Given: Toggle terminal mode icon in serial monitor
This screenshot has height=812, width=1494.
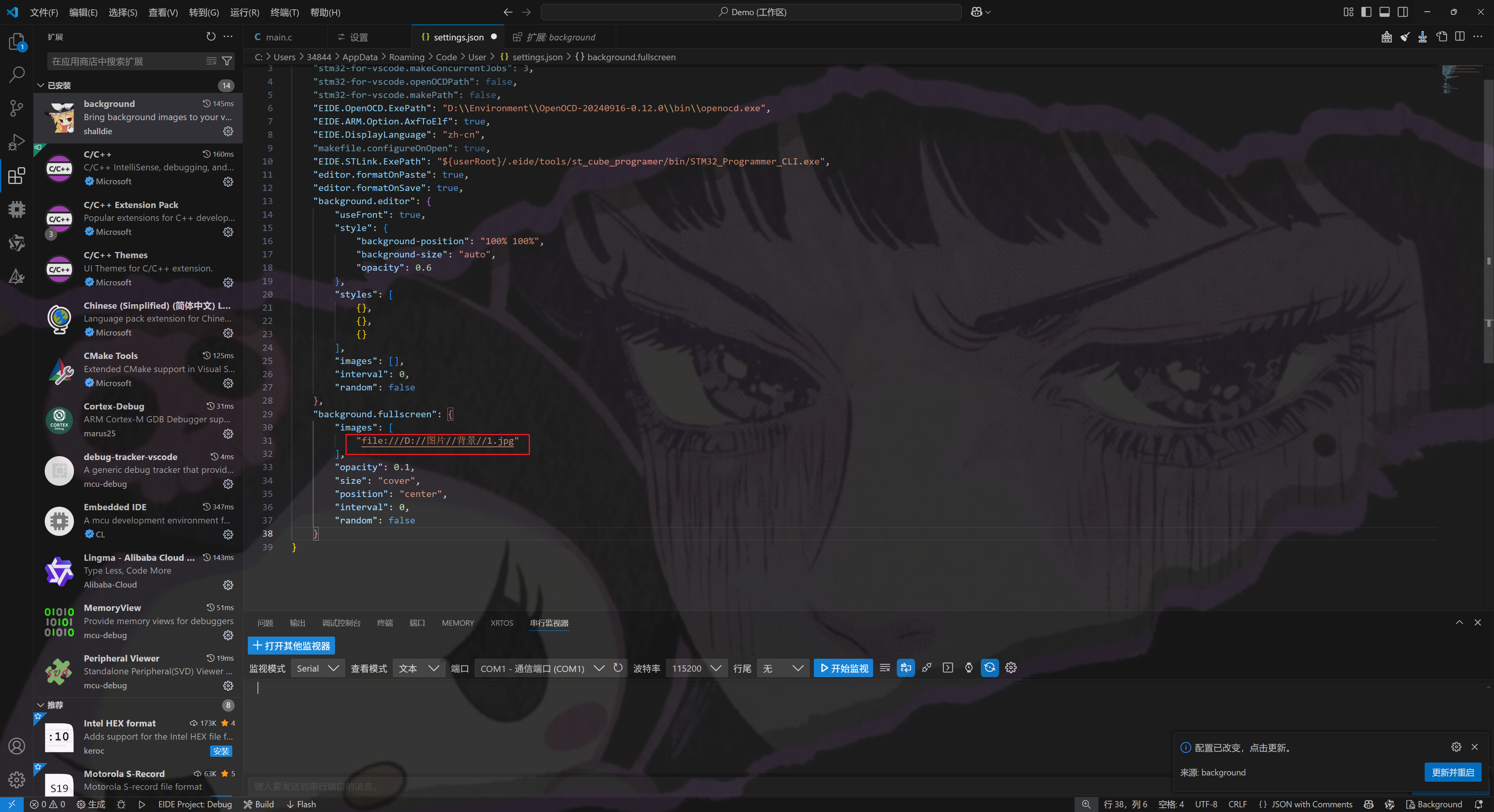Looking at the screenshot, I should click(948, 668).
